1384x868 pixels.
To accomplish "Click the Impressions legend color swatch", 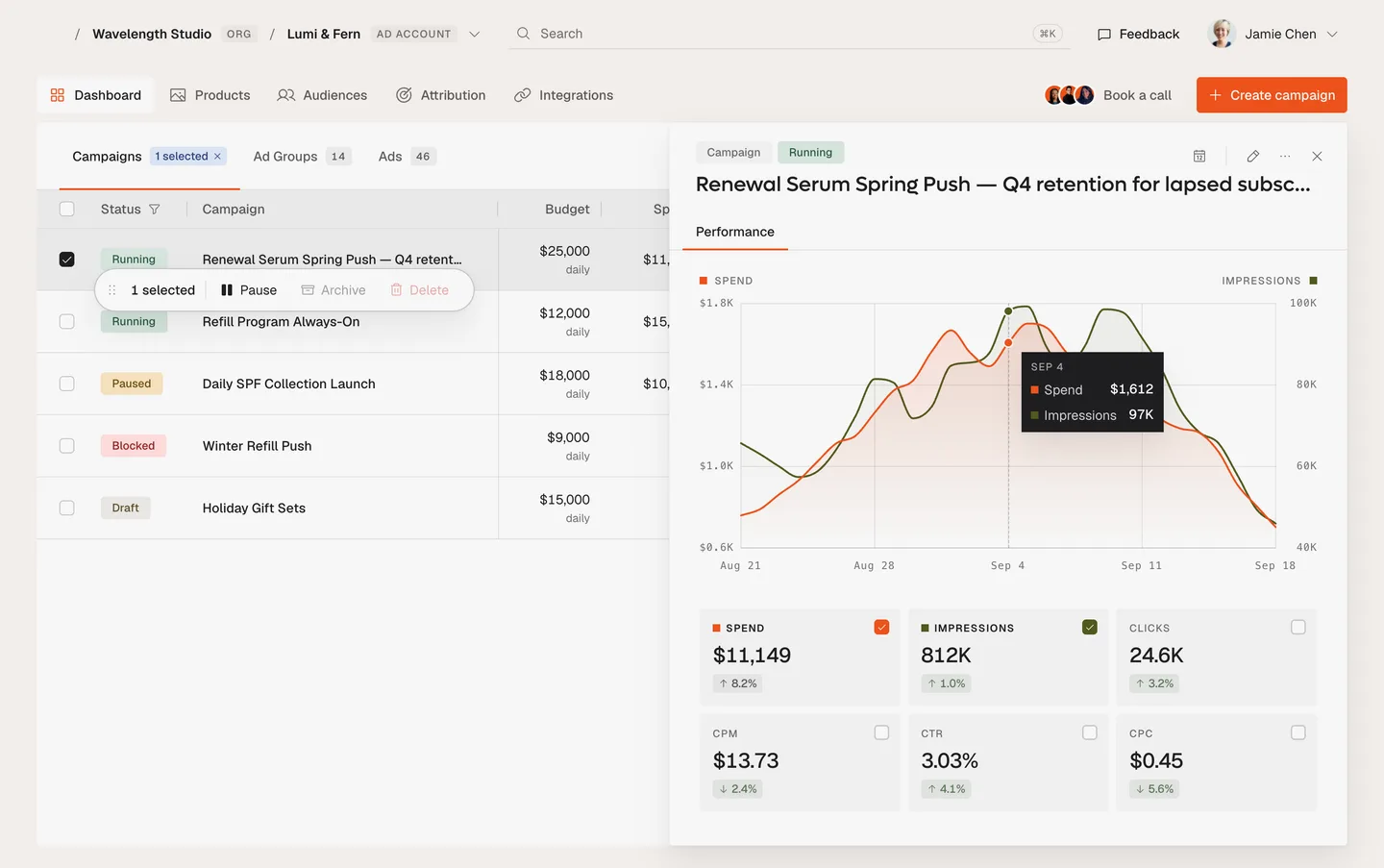I will pos(1314,281).
